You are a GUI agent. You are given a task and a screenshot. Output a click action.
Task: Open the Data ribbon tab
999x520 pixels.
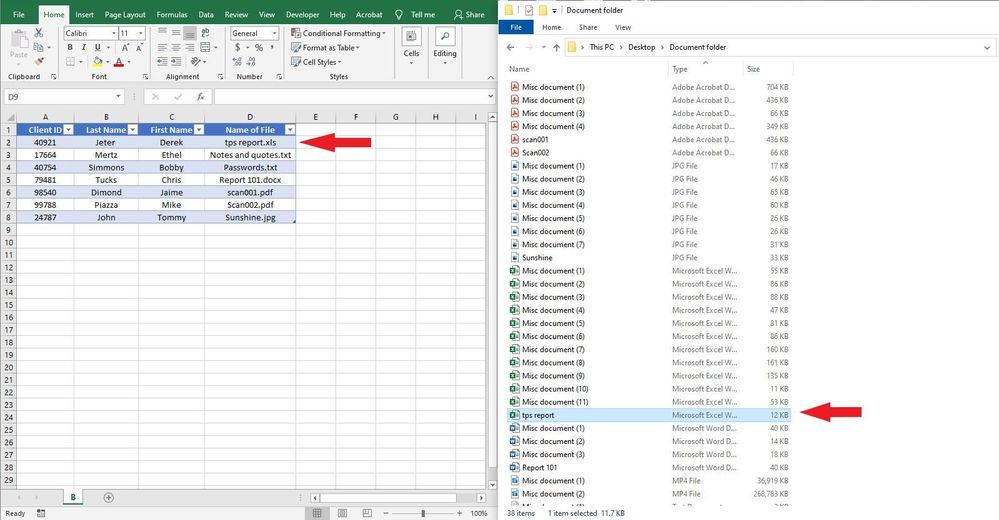point(206,15)
